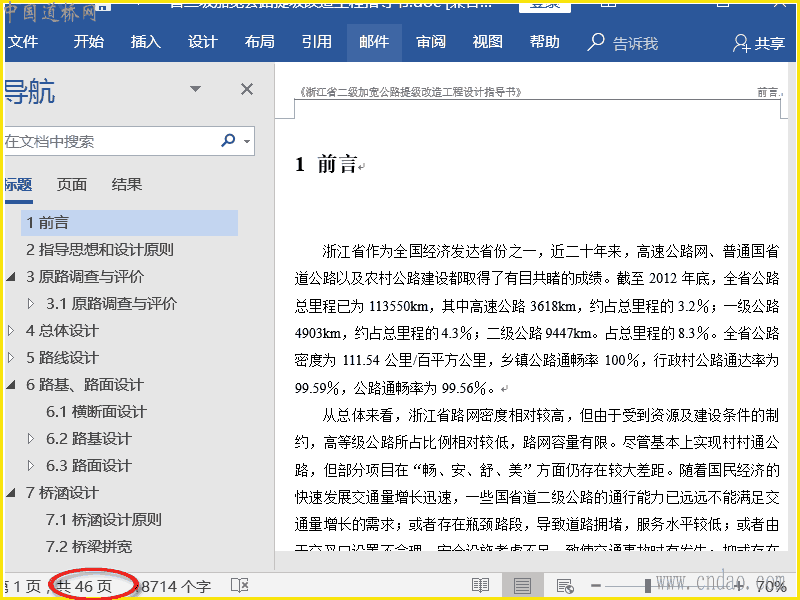The height and width of the screenshot is (600, 800).
Task: Open the 帮助 ribbon tab
Action: 545,42
